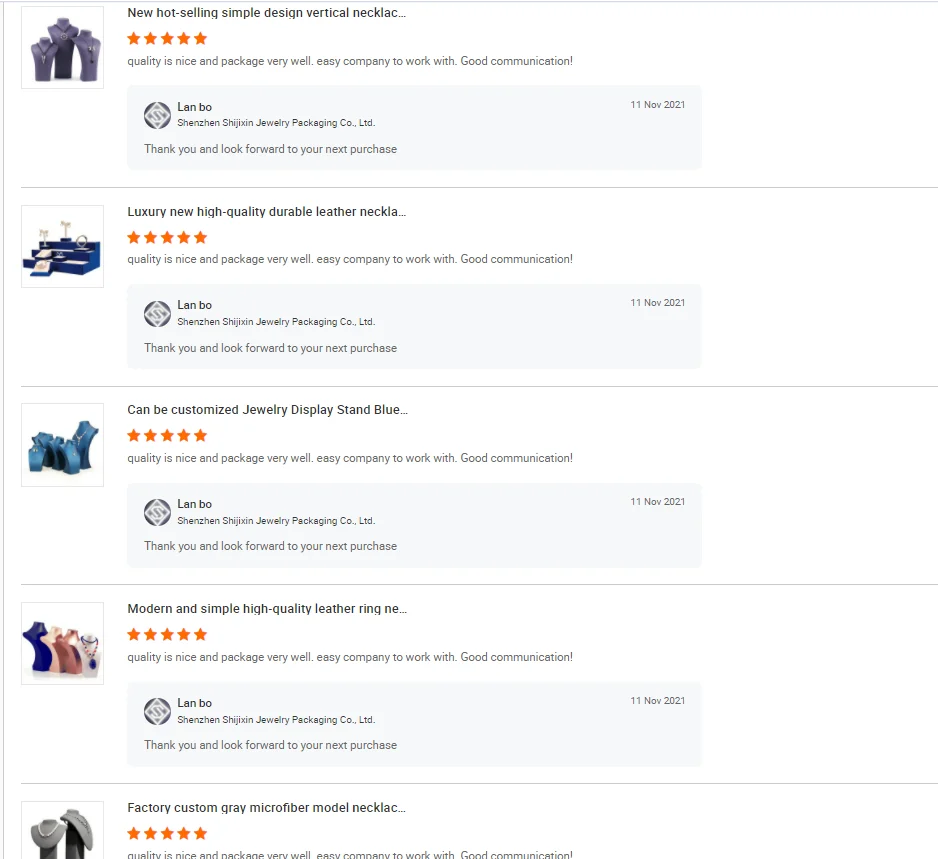This screenshot has width=938, height=859.
Task: Open blue and pink necklace busts thumbnail
Action: pyautogui.click(x=62, y=643)
